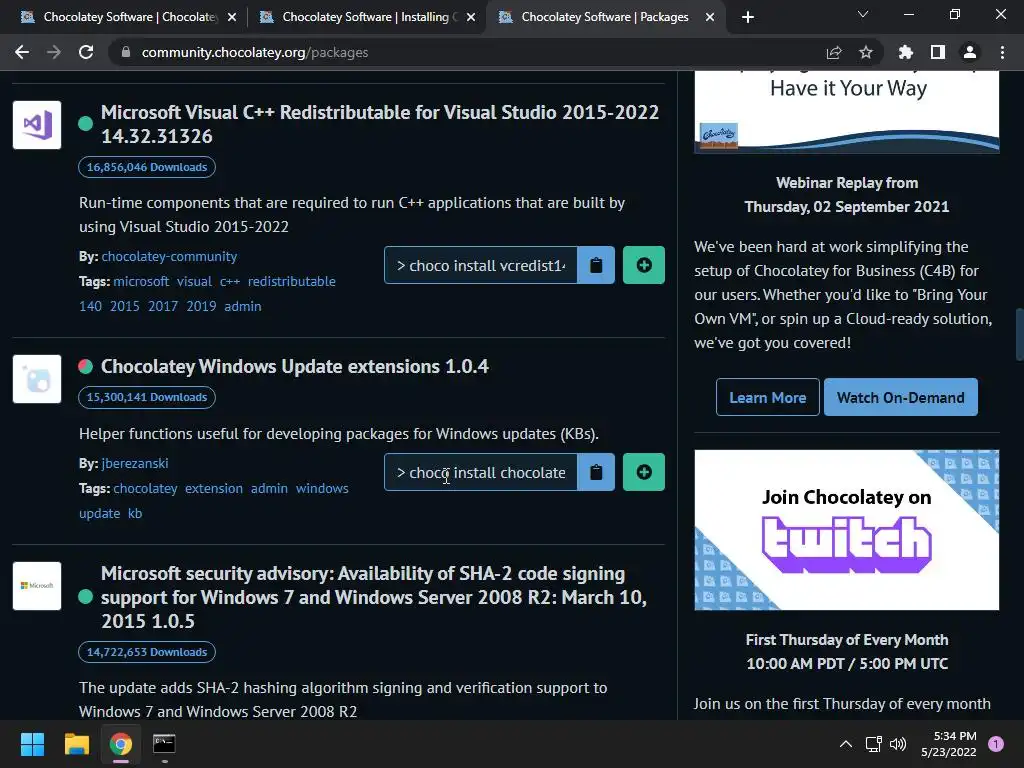Click the page vertical scrollbar thumb
The width and height of the screenshot is (1024, 768).
pos(1019,334)
